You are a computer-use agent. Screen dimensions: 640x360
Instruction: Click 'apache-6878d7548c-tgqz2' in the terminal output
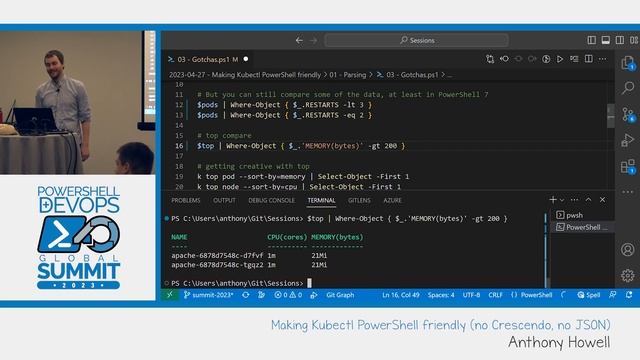point(217,265)
